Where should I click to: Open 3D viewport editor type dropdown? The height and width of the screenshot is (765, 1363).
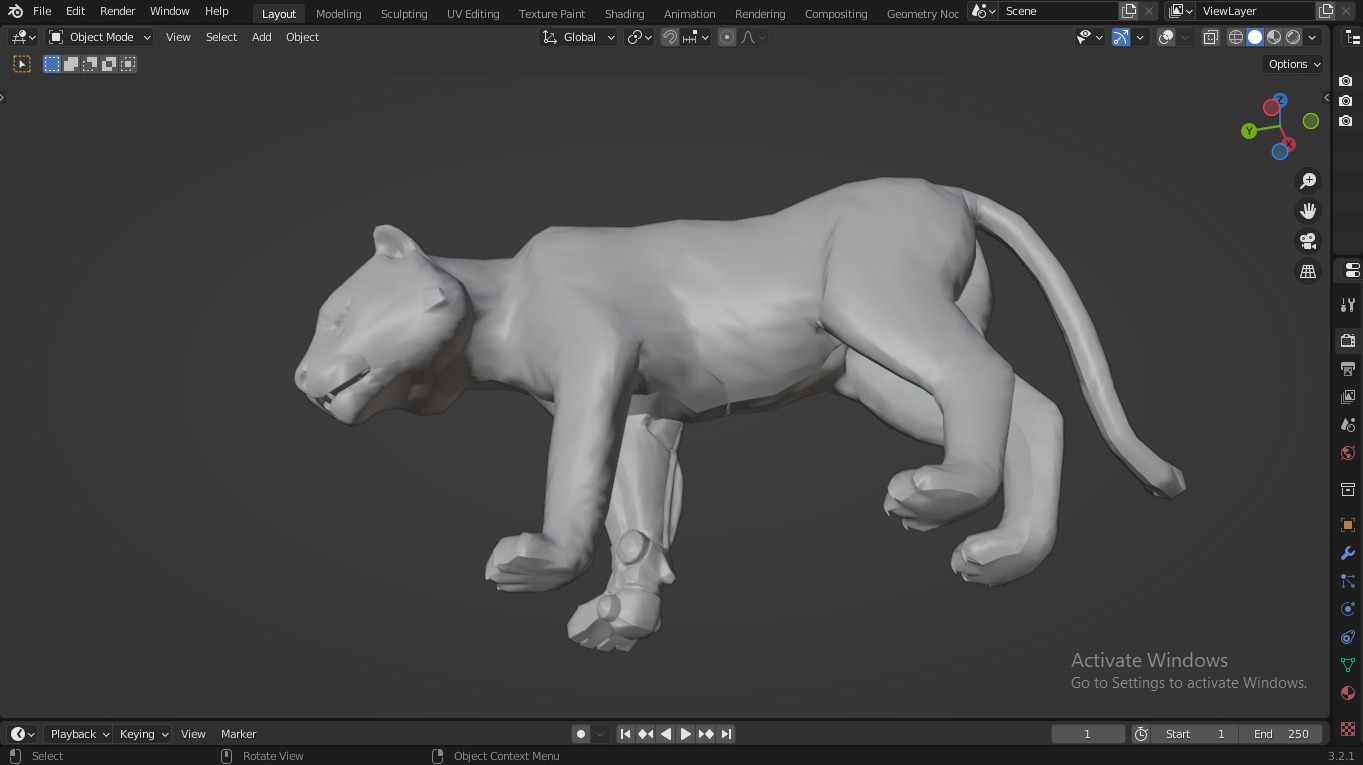tap(23, 37)
